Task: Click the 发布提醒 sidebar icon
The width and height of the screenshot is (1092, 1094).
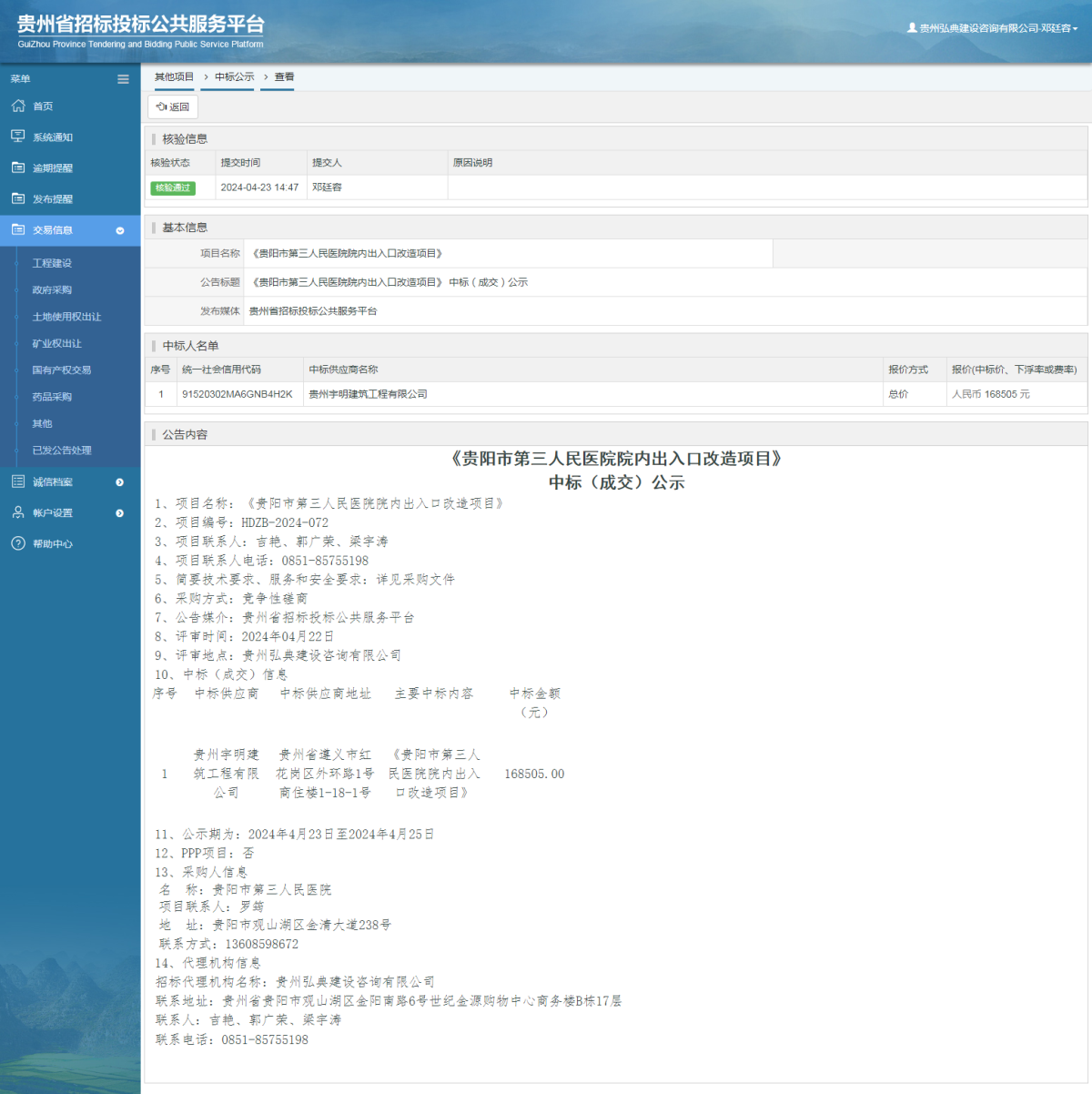Action: pos(18,198)
